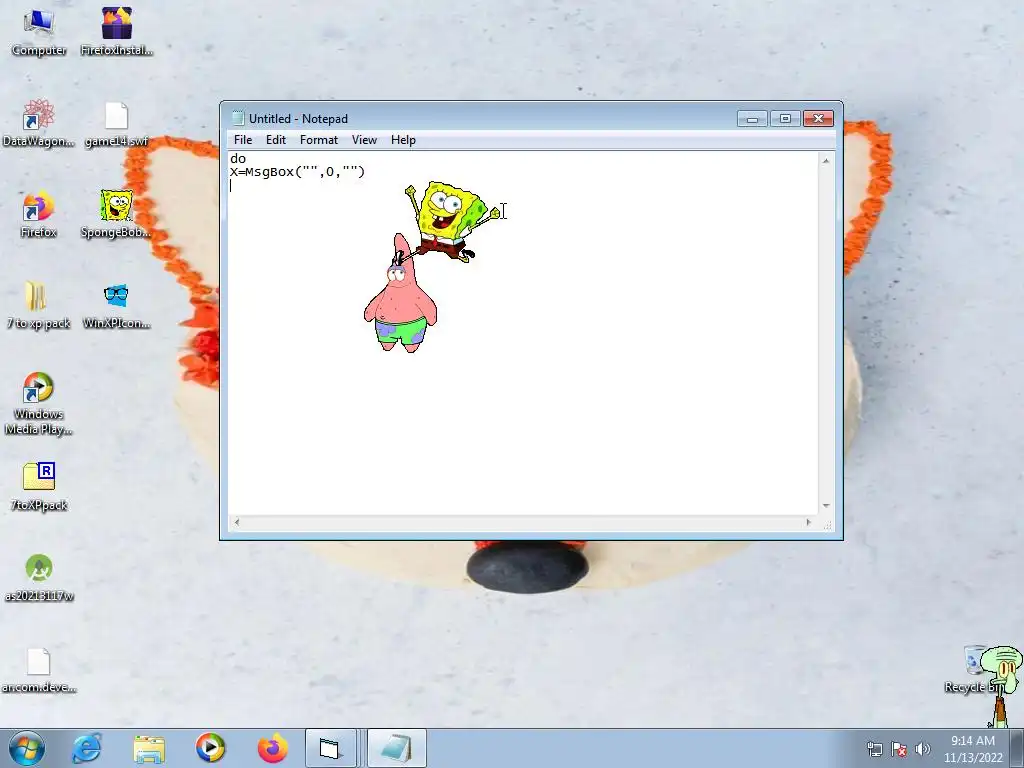Open the Action Center flag tray icon
The image size is (1024, 768).
pyautogui.click(x=899, y=749)
